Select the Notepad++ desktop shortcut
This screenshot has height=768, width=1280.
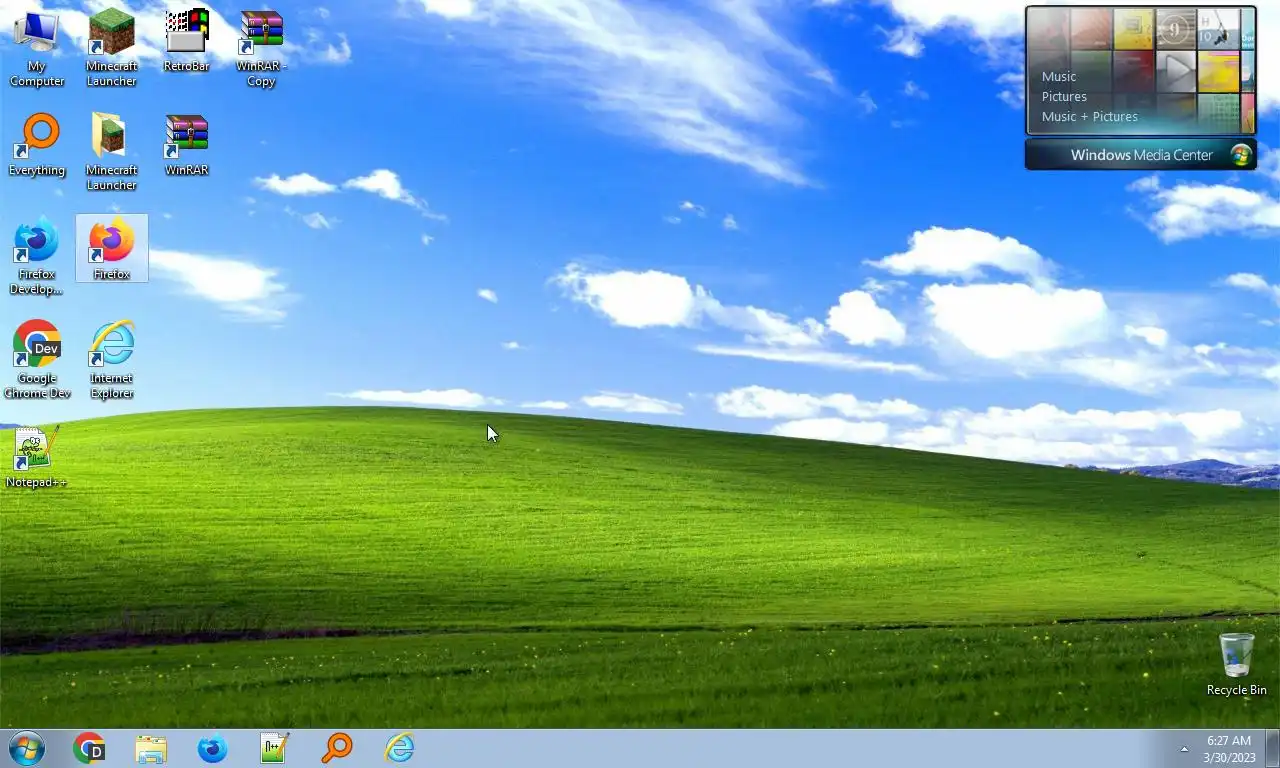point(37,457)
